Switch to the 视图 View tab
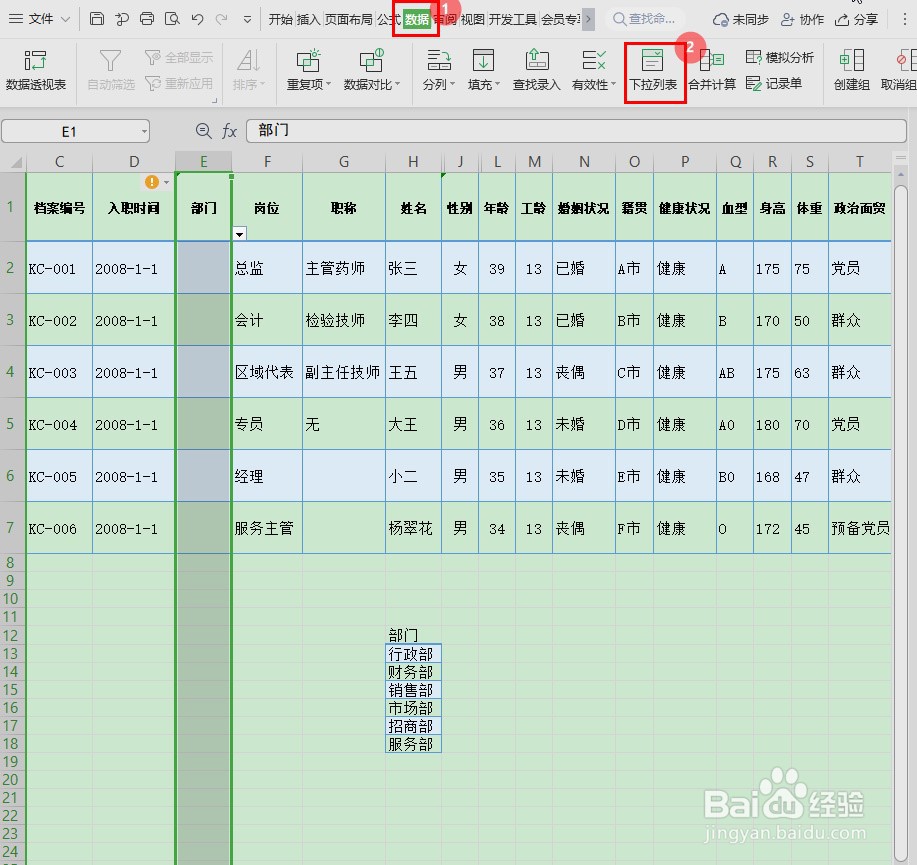Image resolution: width=917 pixels, height=865 pixels. click(473, 19)
